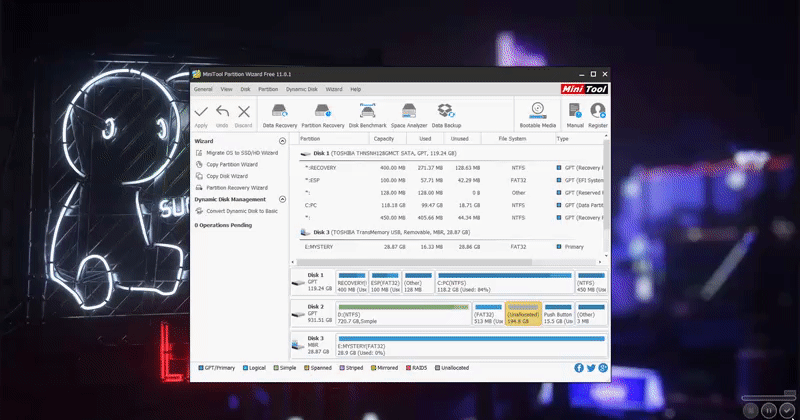Viewport: 800px width, 420px height.
Task: Click the MiniTool logo
Action: tap(584, 89)
